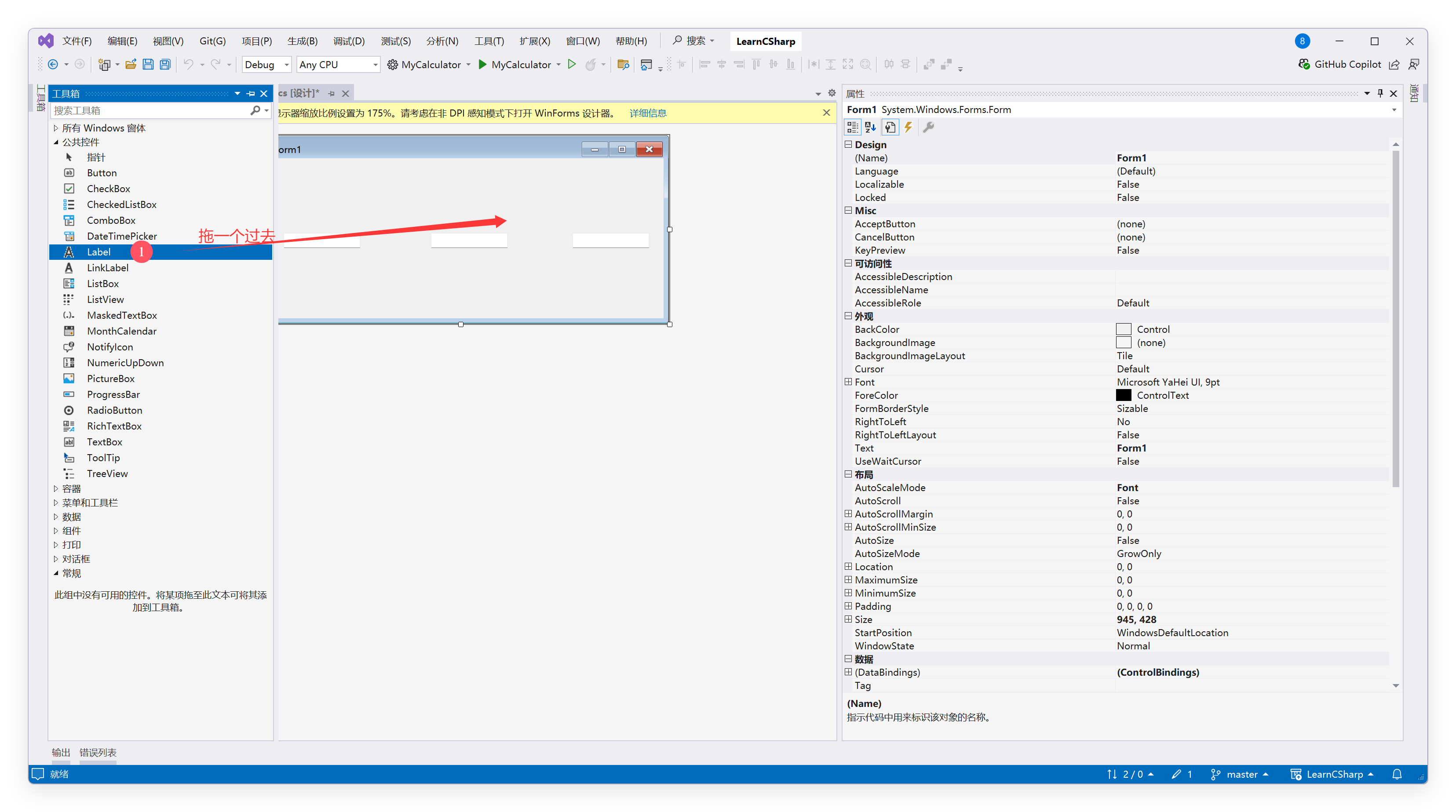Select the CheckBox control in Toolbox
Image resolution: width=1456 pixels, height=812 pixels.
[x=161, y=188]
